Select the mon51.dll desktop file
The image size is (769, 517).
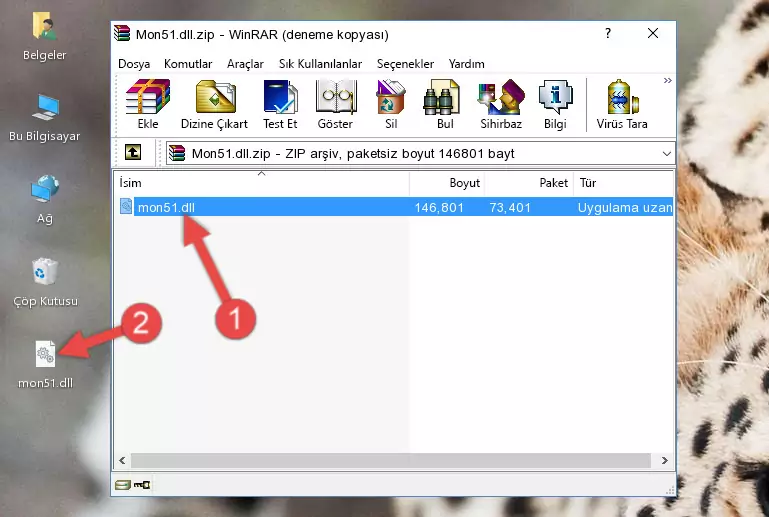[x=45, y=365]
